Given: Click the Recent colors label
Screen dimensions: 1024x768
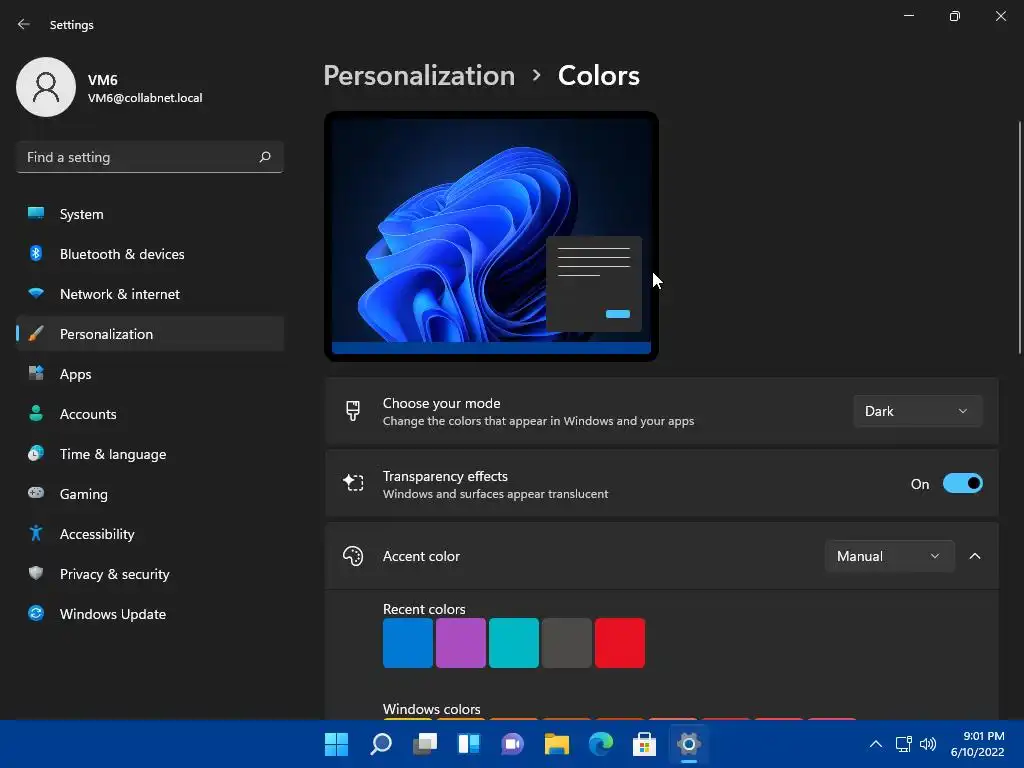Looking at the screenshot, I should pyautogui.click(x=424, y=609).
